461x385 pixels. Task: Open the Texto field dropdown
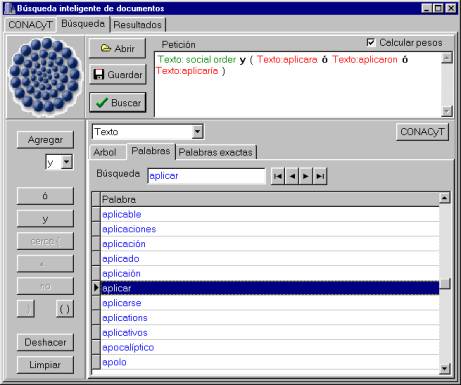coord(197,132)
